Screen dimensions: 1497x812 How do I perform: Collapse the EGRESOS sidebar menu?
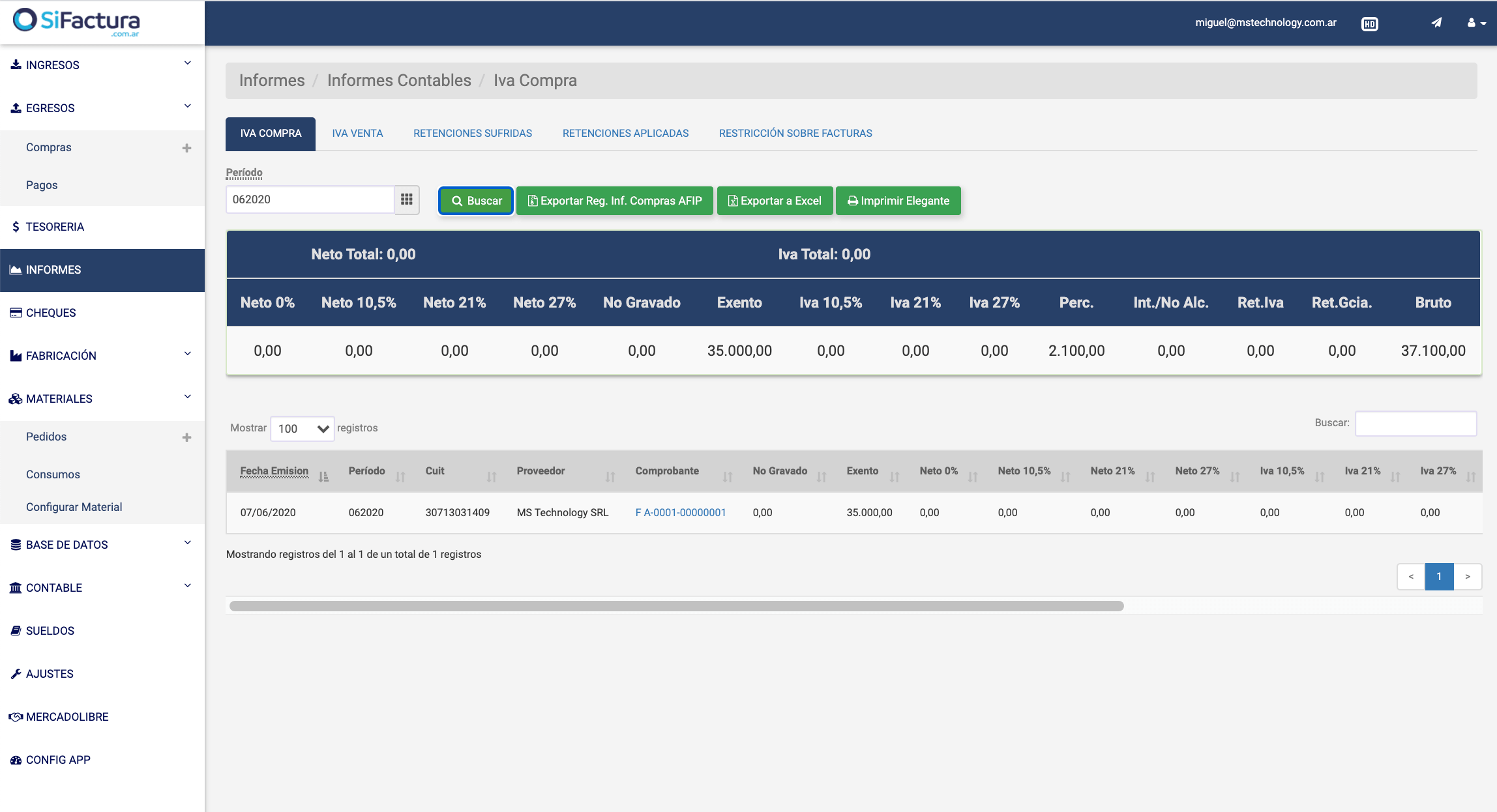tap(102, 108)
